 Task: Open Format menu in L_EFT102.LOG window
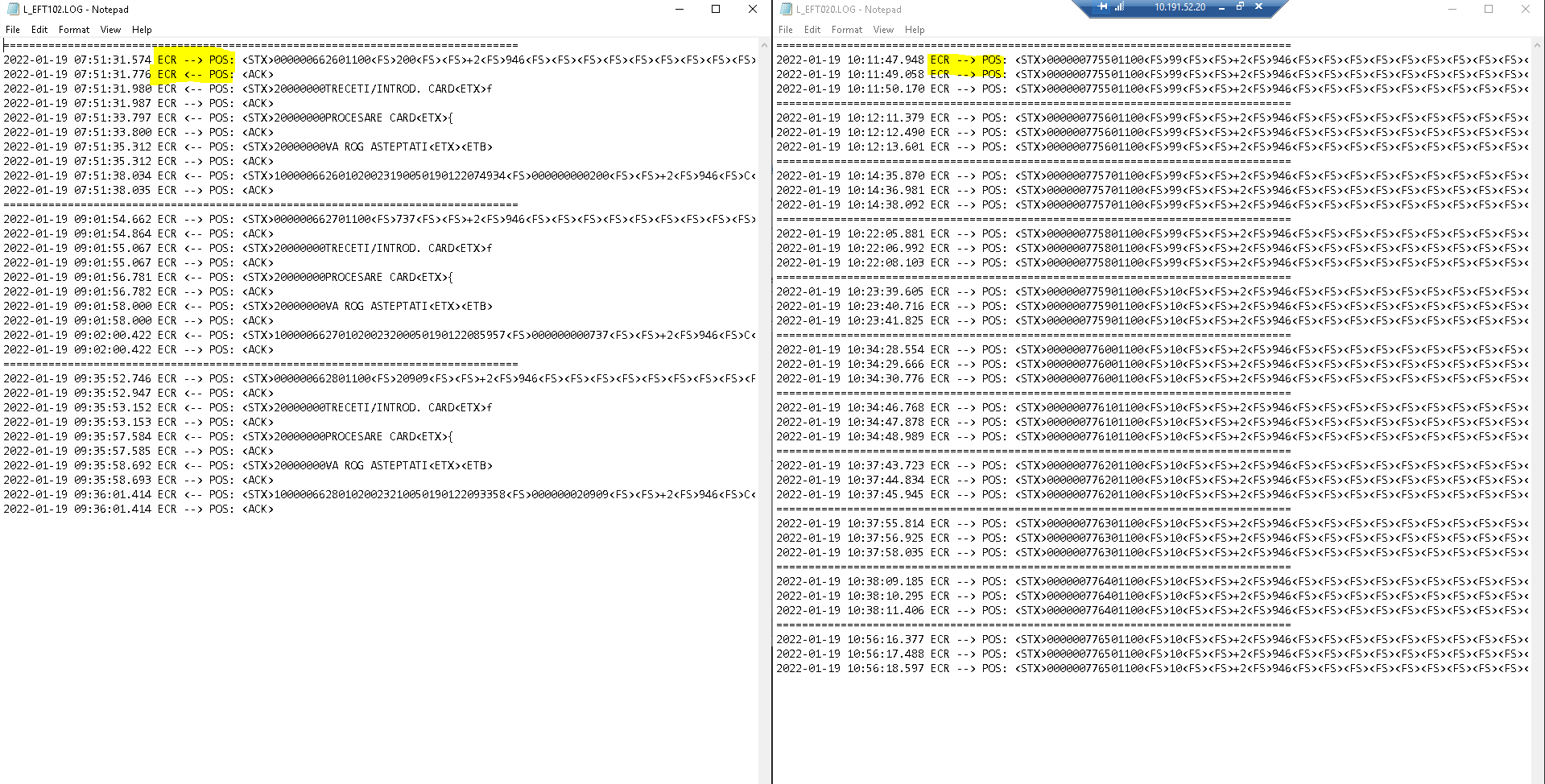tap(74, 30)
